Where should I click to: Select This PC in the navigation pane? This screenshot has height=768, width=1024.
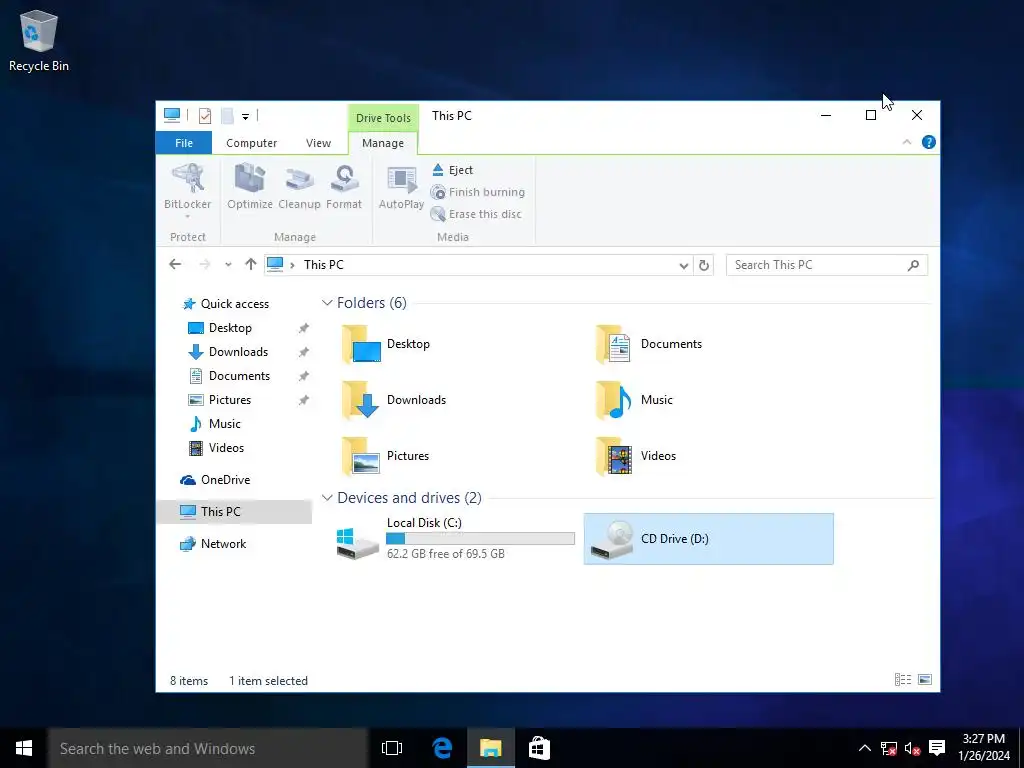(234, 511)
